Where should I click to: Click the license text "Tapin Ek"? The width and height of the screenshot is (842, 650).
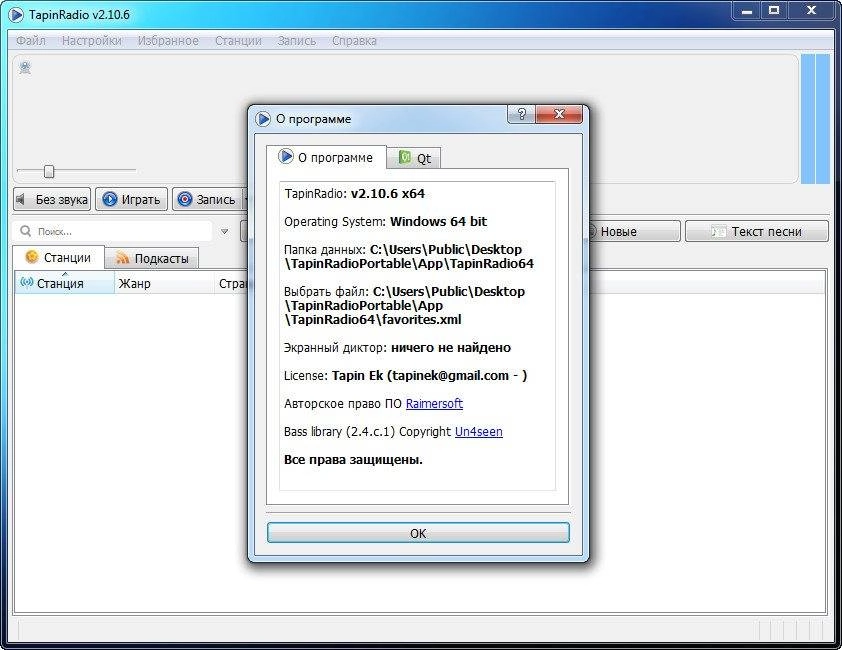pos(357,375)
